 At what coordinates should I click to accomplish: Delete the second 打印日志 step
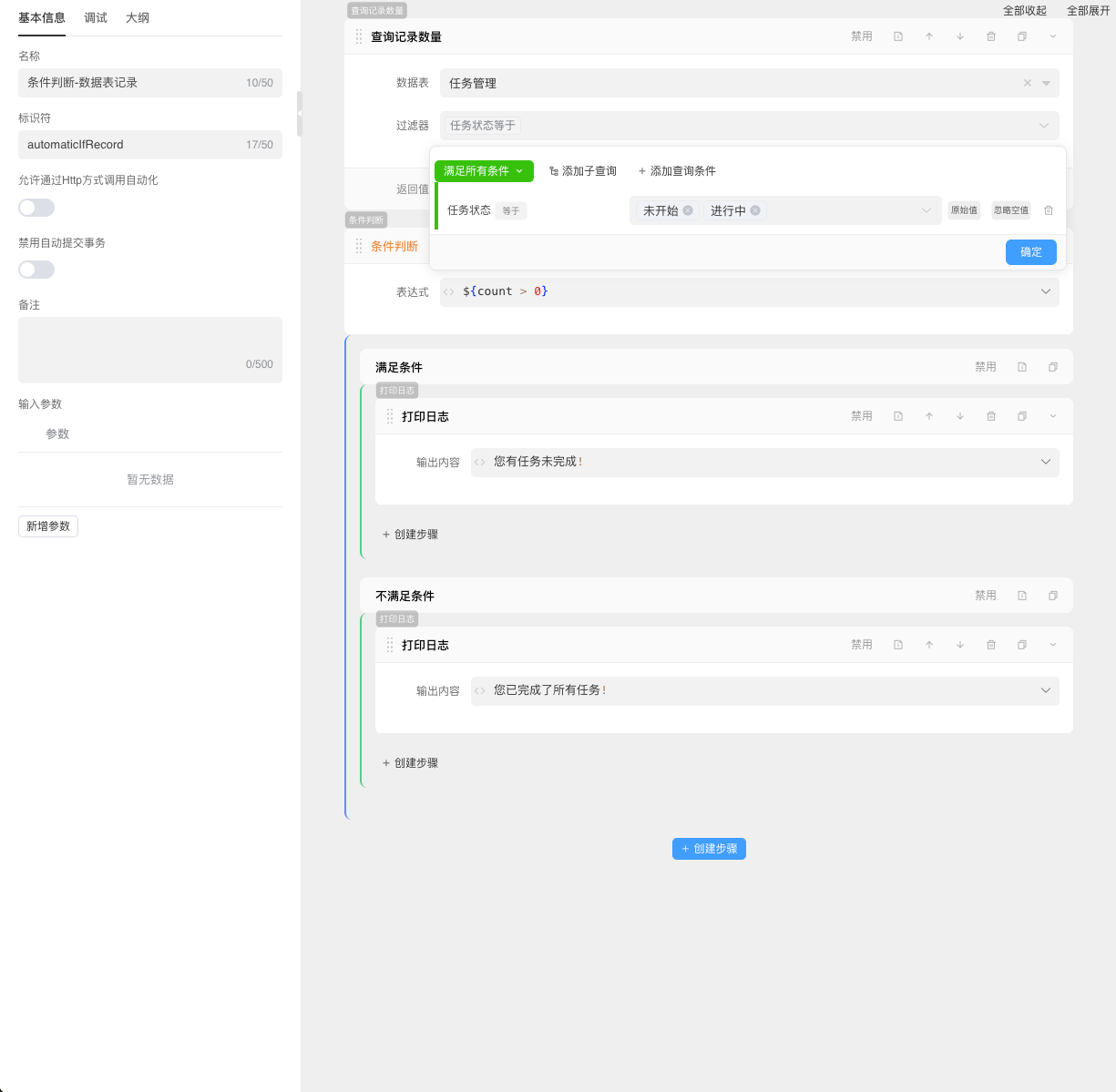point(991,645)
